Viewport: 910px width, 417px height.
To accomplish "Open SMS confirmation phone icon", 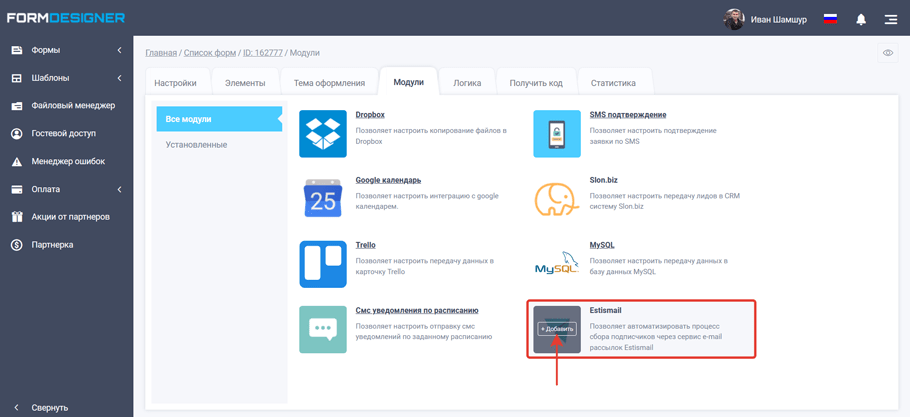I will [x=557, y=134].
